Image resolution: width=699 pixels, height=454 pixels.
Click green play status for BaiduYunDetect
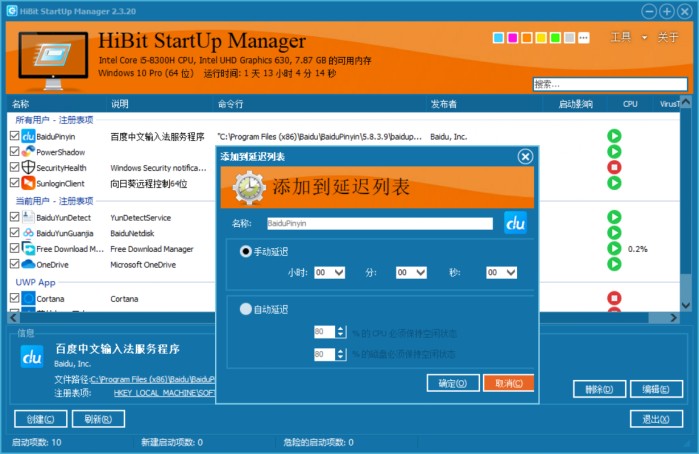(614, 217)
